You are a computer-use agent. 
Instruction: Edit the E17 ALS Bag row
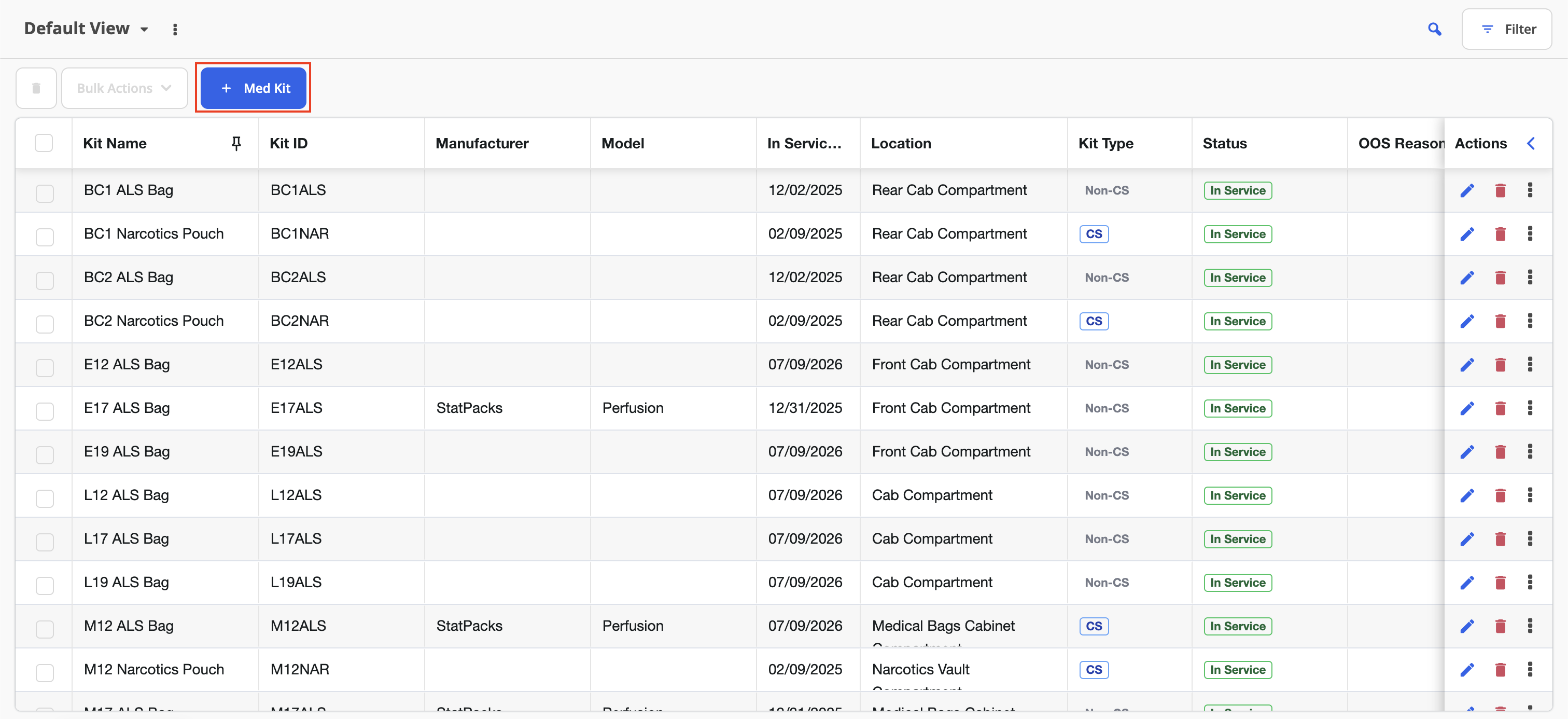(1467, 408)
